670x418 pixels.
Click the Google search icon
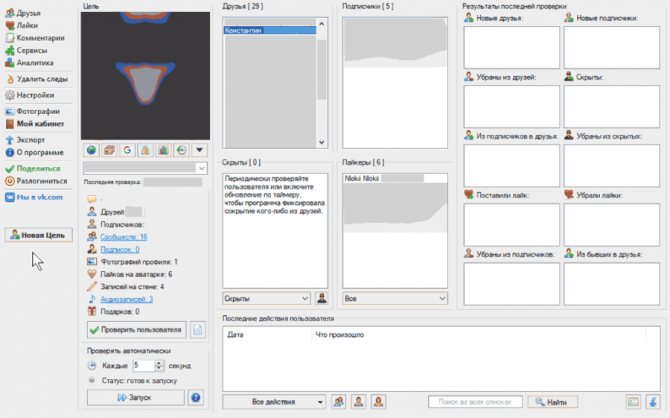click(x=127, y=150)
